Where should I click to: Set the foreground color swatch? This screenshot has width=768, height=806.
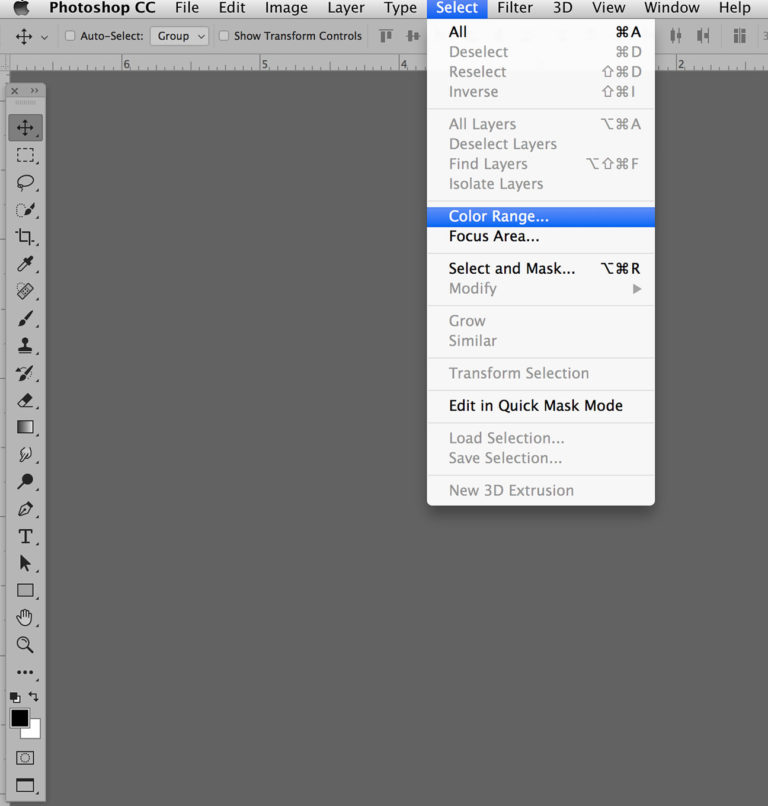20,718
